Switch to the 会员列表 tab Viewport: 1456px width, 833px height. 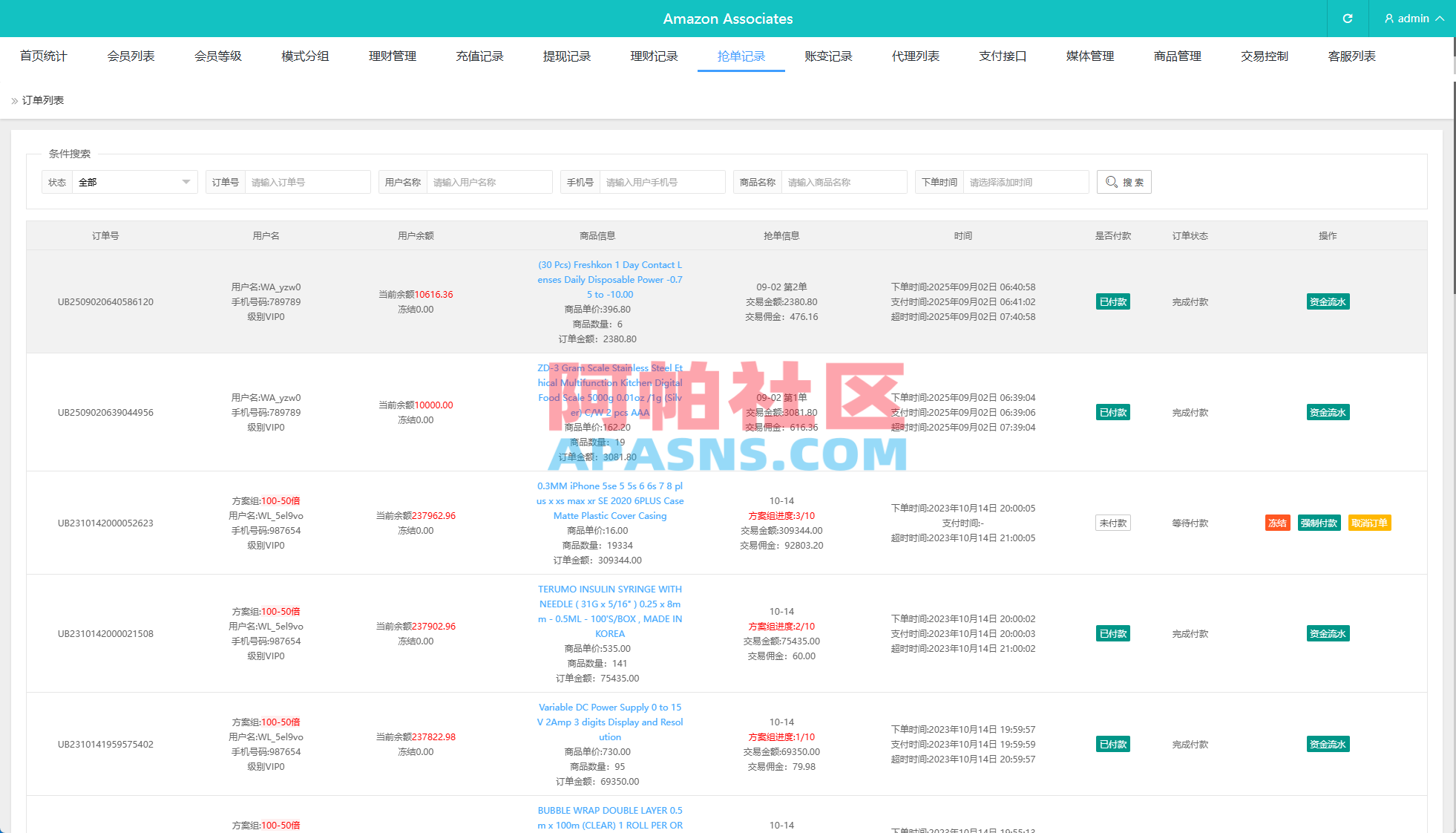pos(131,56)
